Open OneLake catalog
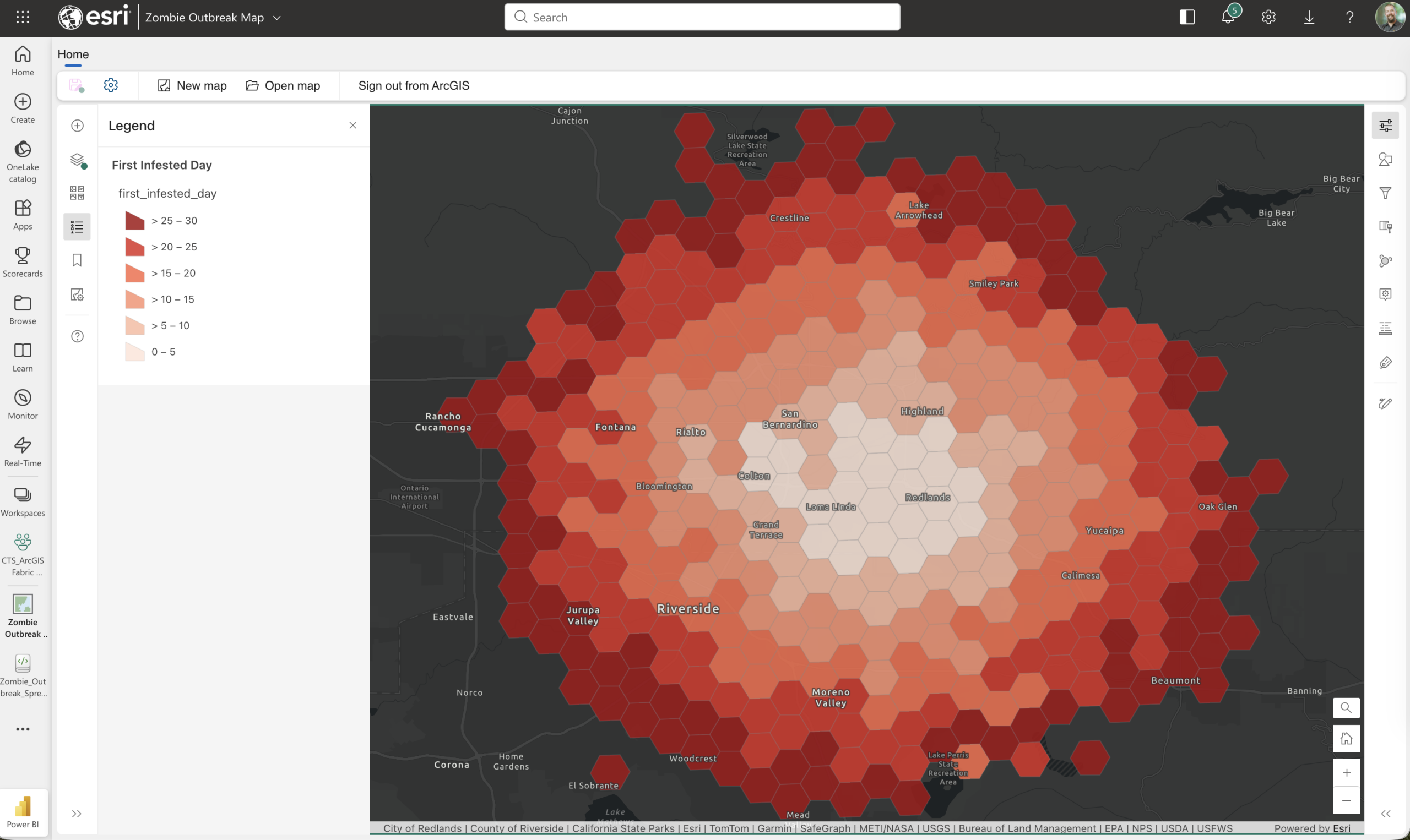The image size is (1410, 840). click(23, 162)
